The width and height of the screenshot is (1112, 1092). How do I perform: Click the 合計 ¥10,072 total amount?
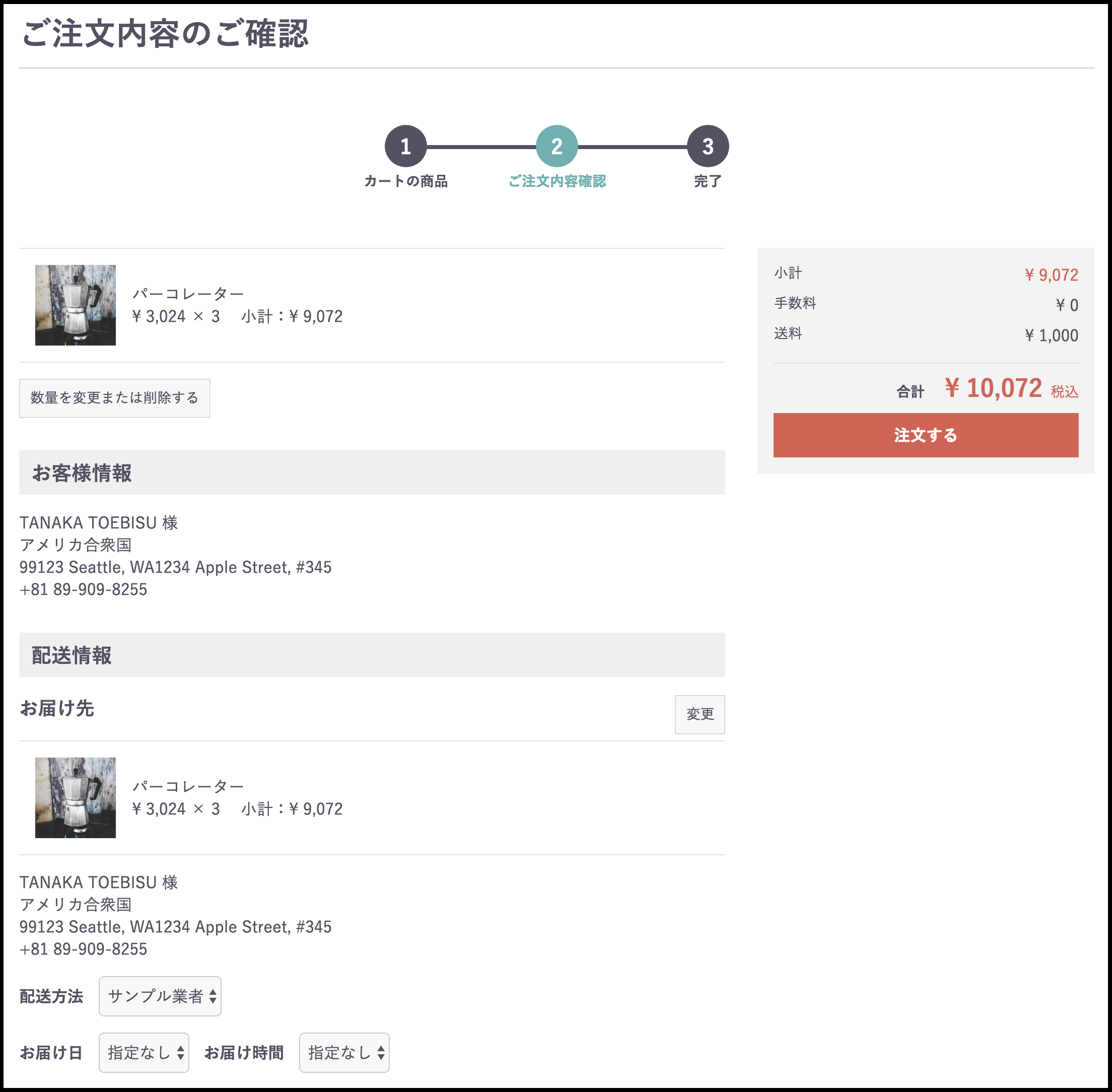pyautogui.click(x=993, y=388)
